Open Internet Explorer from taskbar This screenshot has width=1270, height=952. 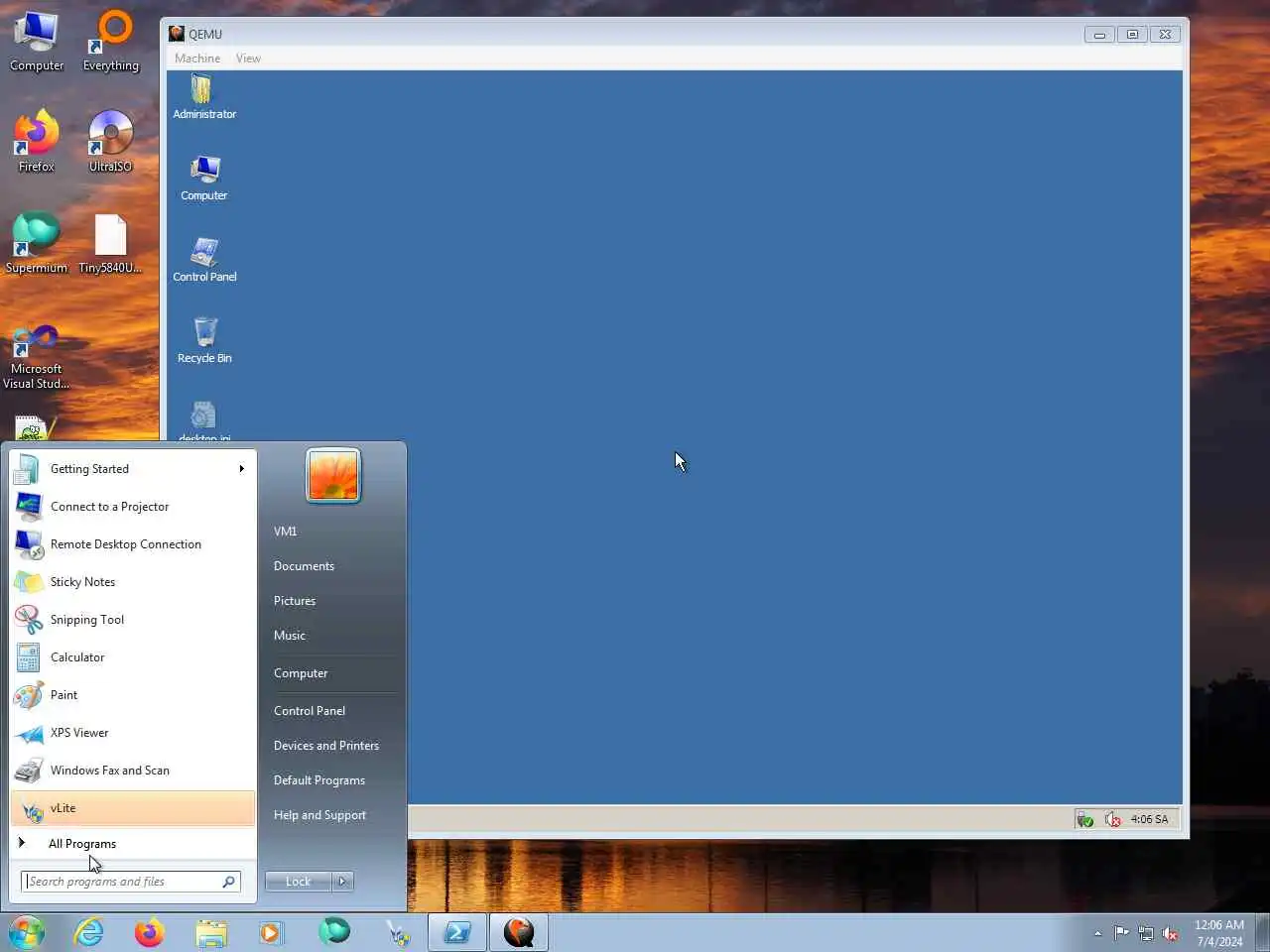pos(89,932)
